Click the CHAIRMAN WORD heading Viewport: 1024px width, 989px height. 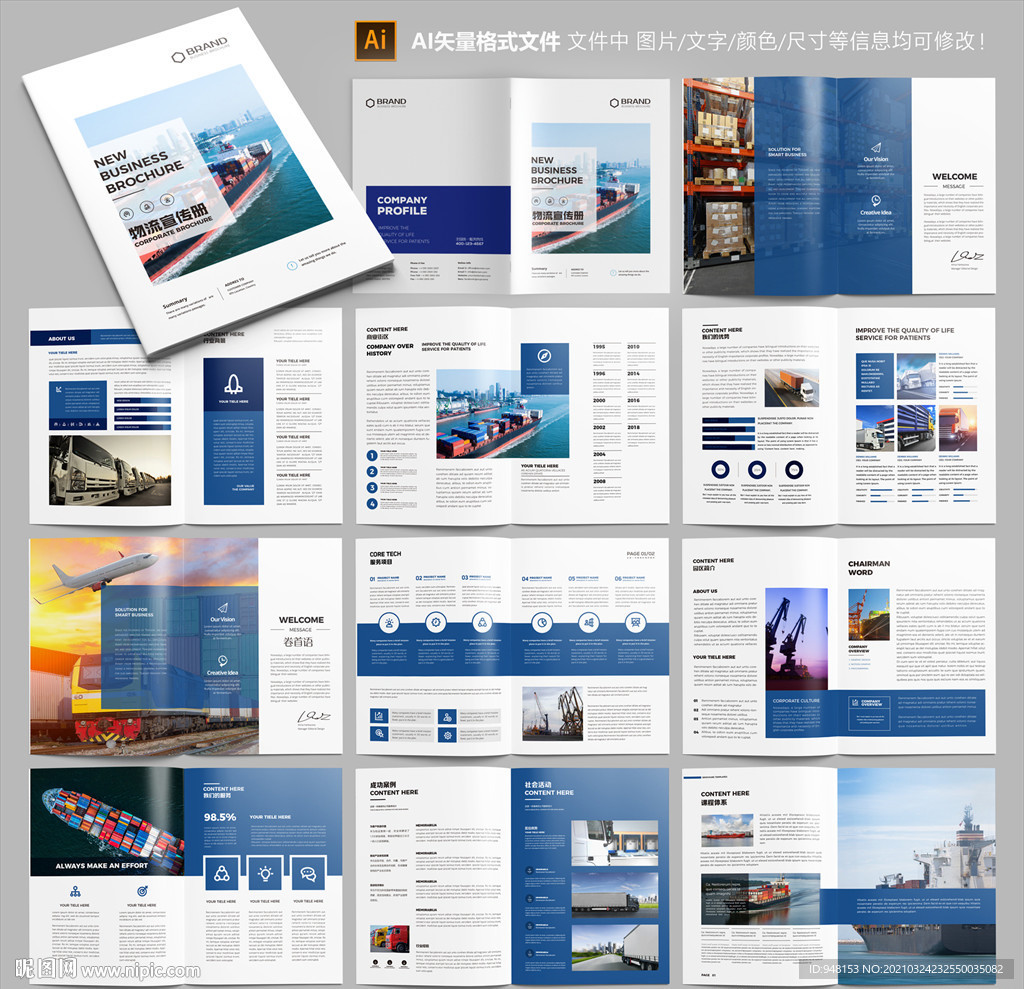click(869, 568)
